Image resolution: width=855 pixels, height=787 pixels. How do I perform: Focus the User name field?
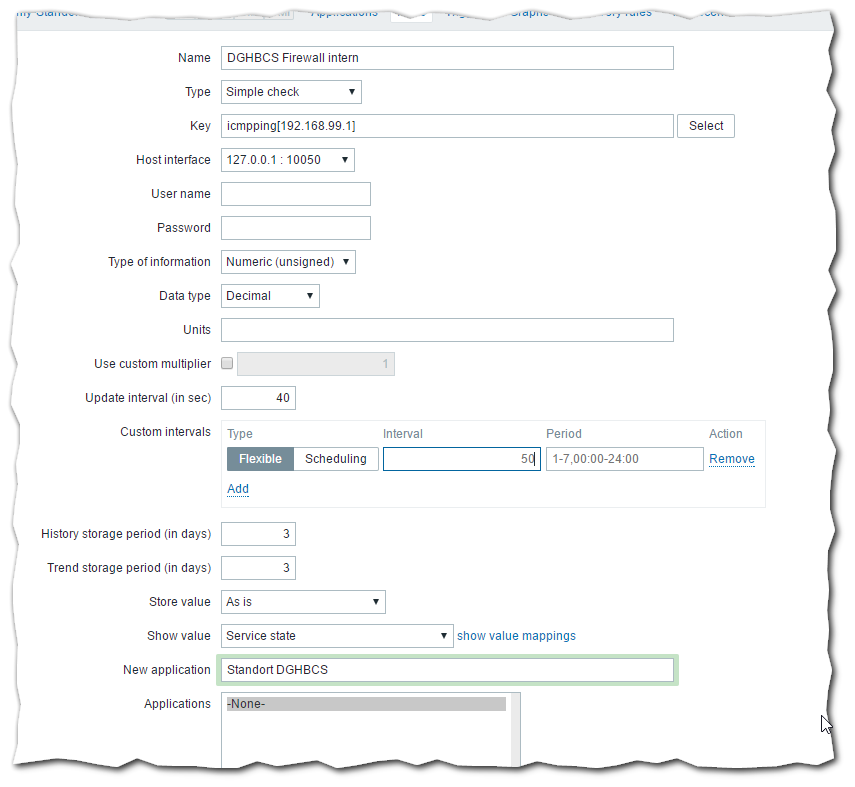(x=295, y=194)
